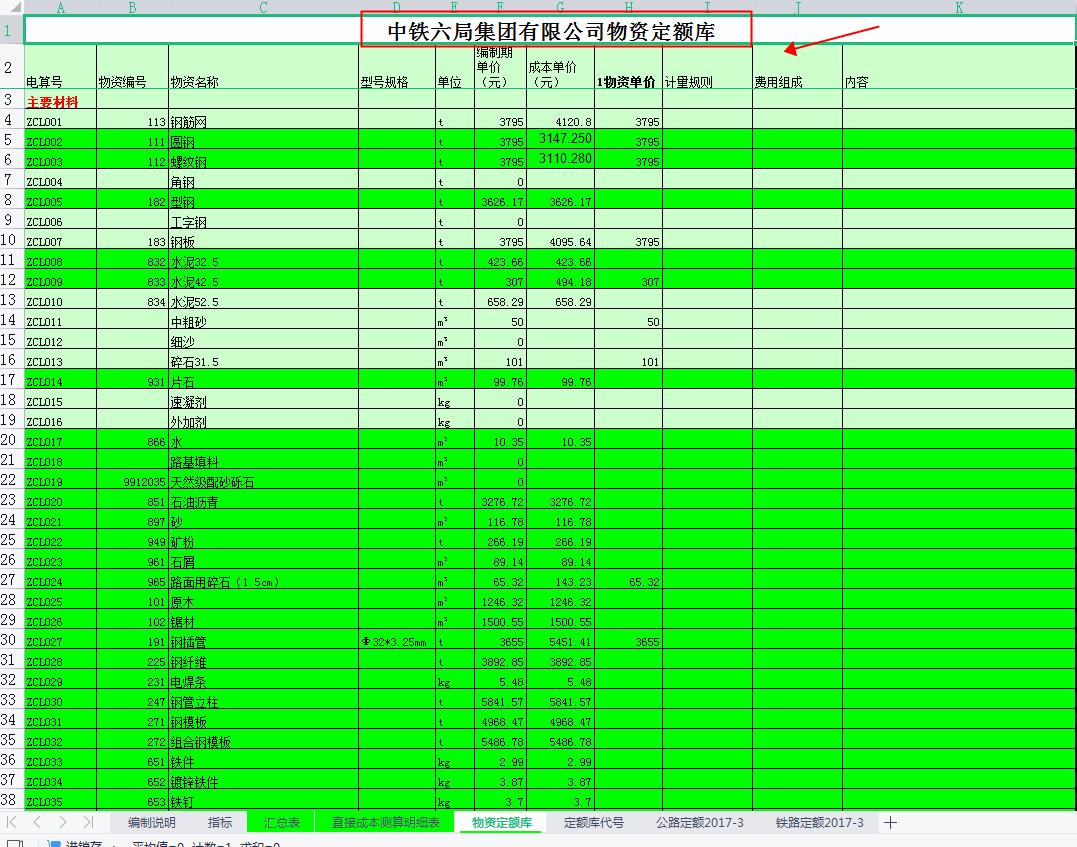
Task: Open the 定额库代号 sheet tab
Action: point(594,822)
